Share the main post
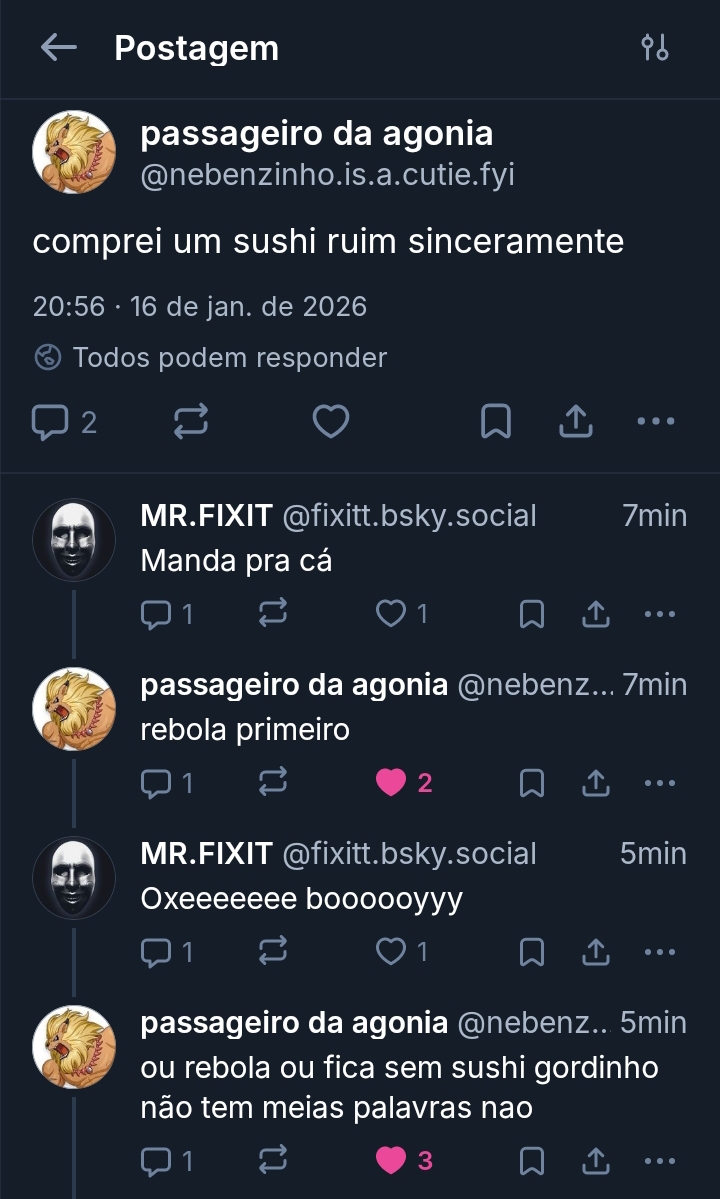Screen dimensions: 720x1199 [x=575, y=423]
